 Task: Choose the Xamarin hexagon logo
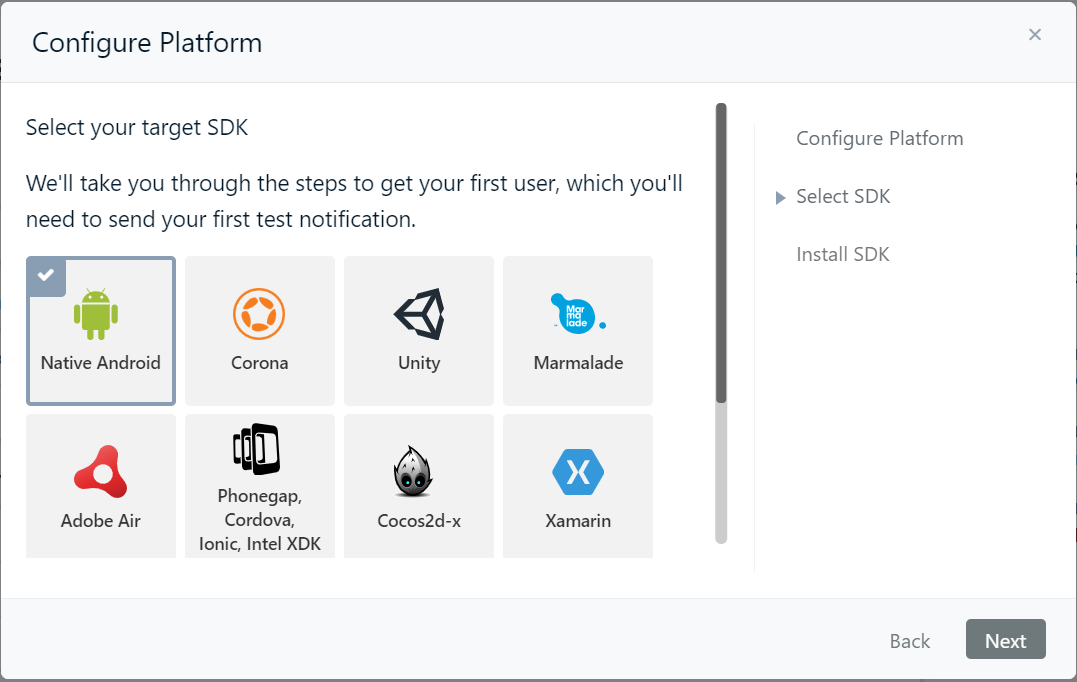pos(578,472)
